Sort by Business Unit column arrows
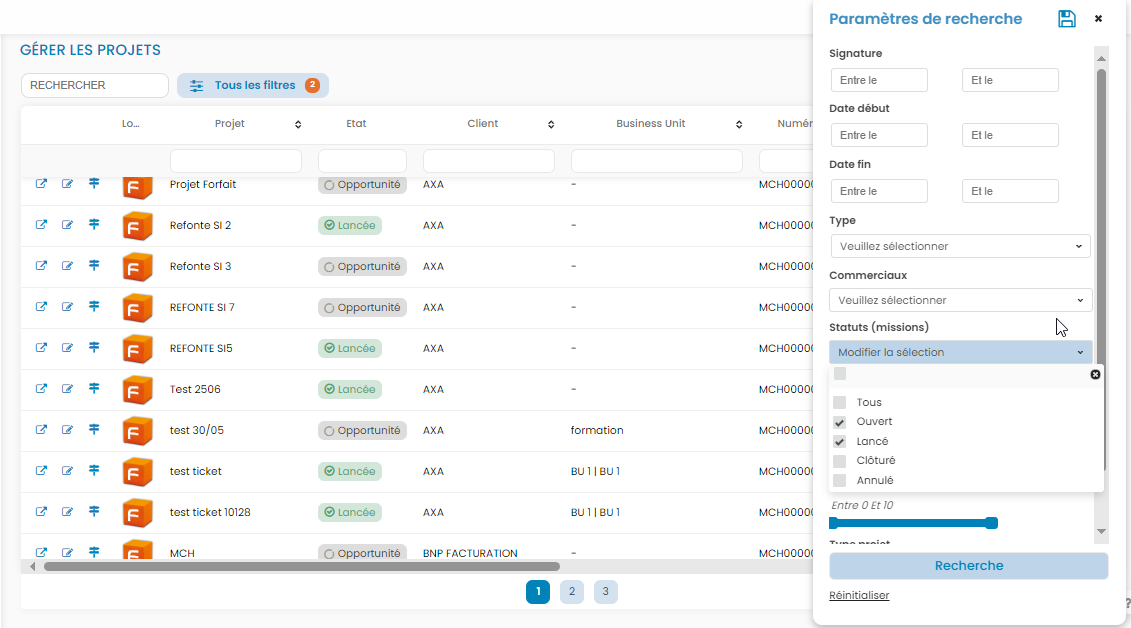Image resolution: width=1131 pixels, height=628 pixels. pyautogui.click(x=739, y=125)
